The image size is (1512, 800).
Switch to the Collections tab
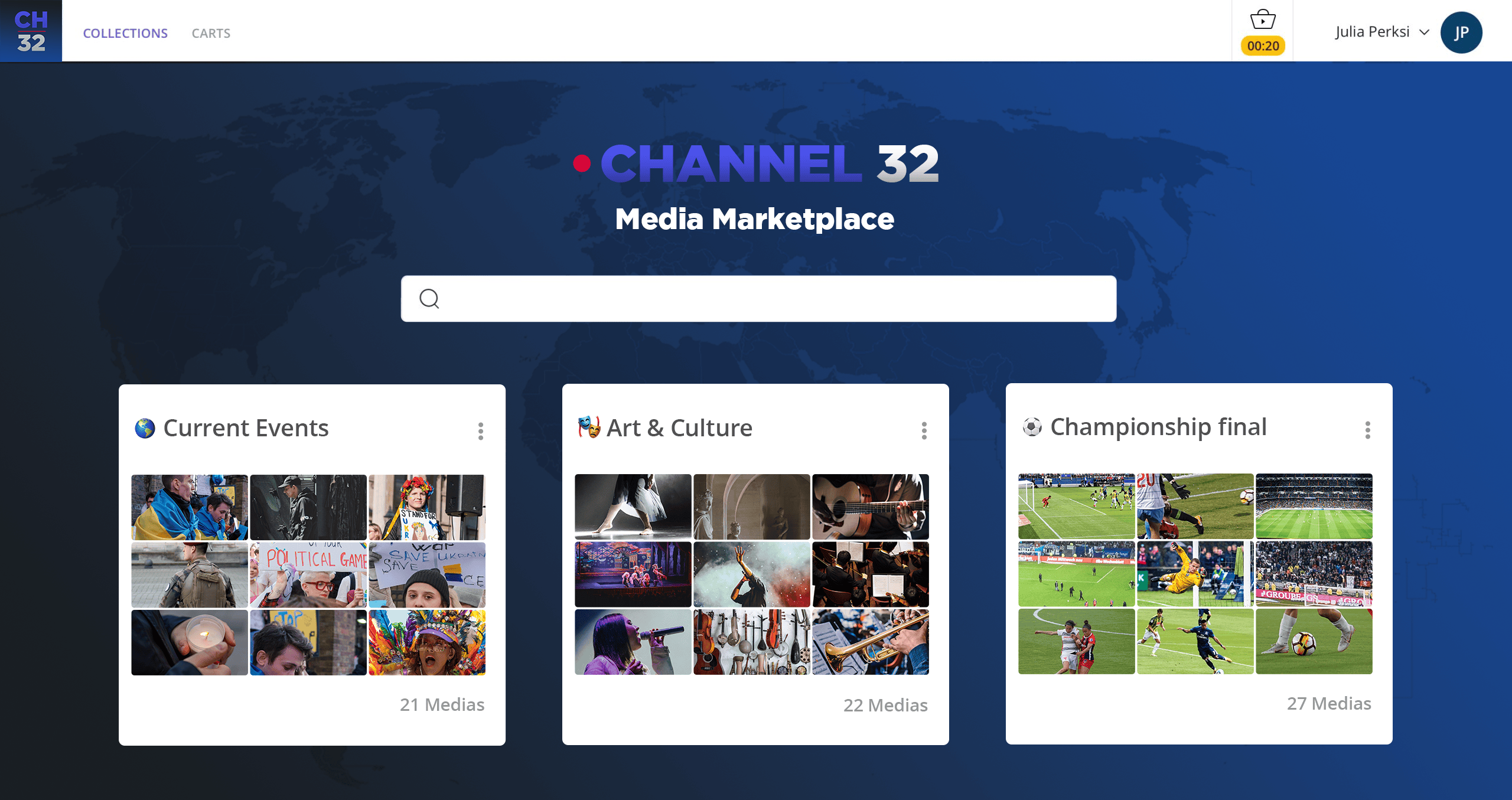(125, 33)
